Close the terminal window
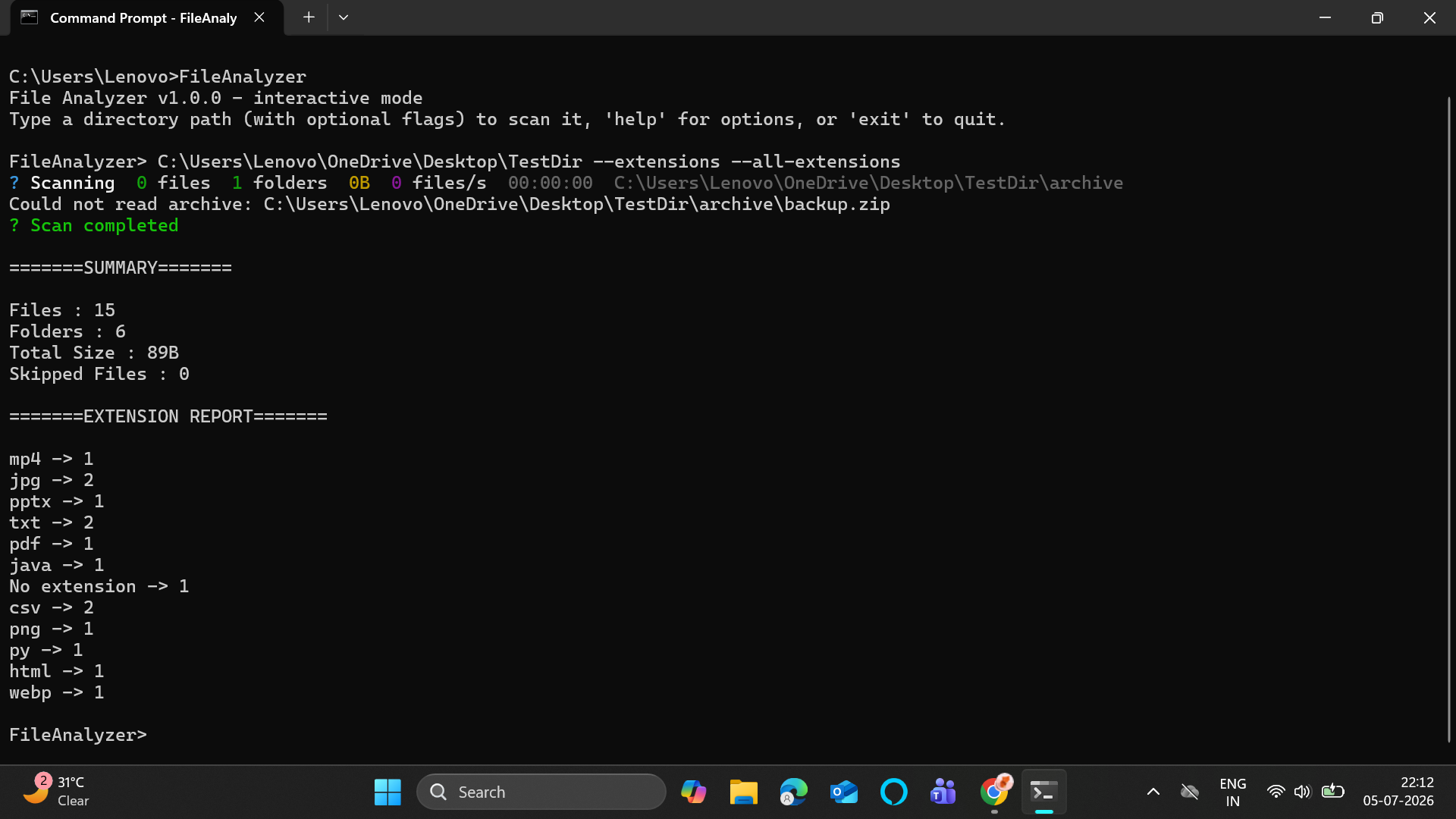The image size is (1456, 819). (1429, 17)
